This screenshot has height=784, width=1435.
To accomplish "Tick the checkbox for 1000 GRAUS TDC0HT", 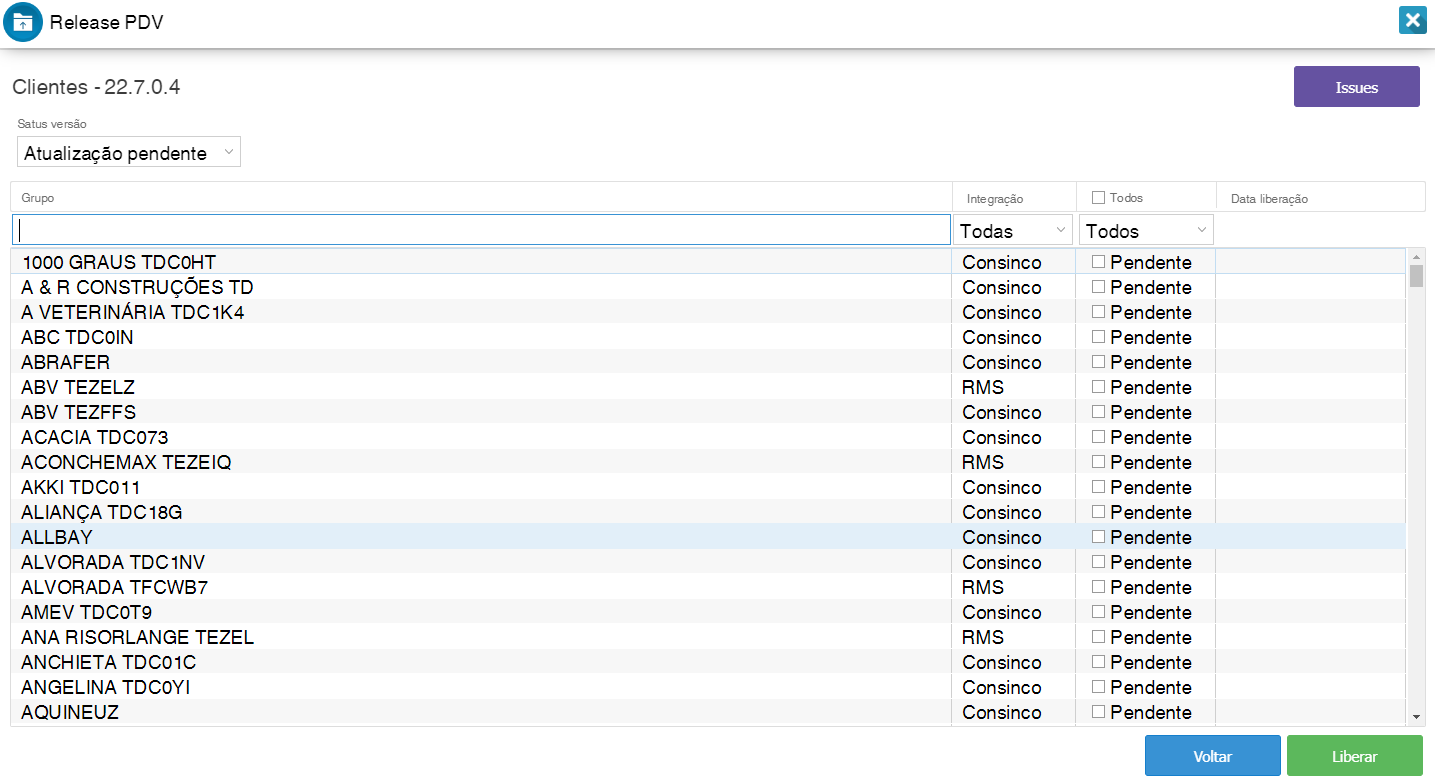I will click(1098, 262).
